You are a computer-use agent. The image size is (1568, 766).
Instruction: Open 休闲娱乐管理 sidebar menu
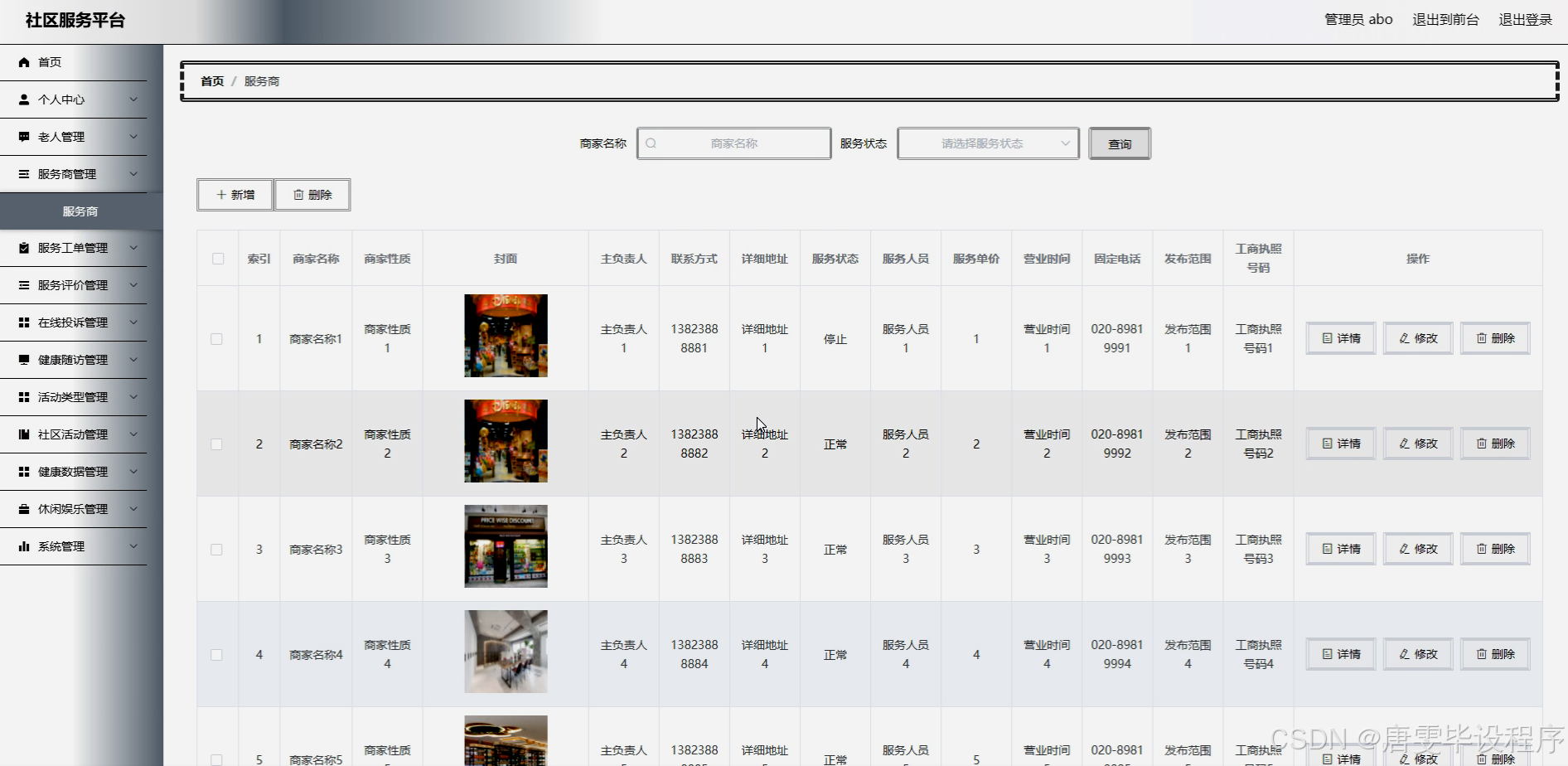click(x=74, y=509)
